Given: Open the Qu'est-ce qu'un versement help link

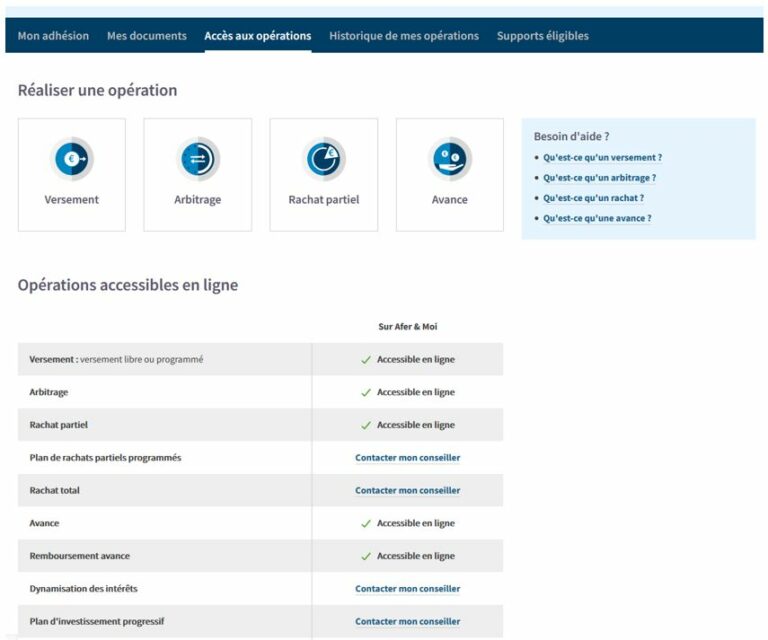Looking at the screenshot, I should tap(602, 158).
